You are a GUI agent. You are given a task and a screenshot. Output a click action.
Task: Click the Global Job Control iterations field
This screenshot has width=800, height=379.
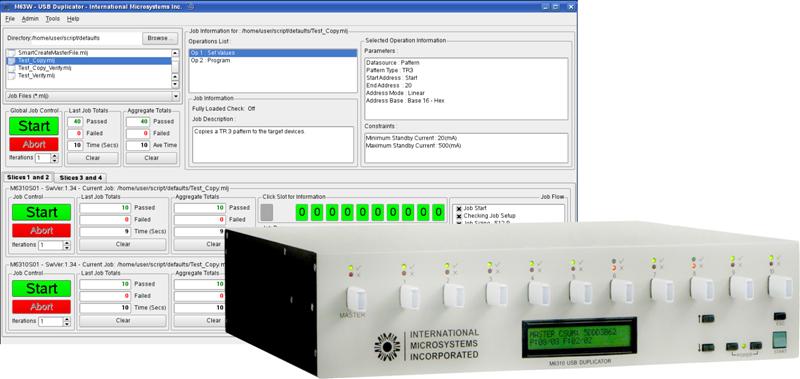tap(43, 158)
